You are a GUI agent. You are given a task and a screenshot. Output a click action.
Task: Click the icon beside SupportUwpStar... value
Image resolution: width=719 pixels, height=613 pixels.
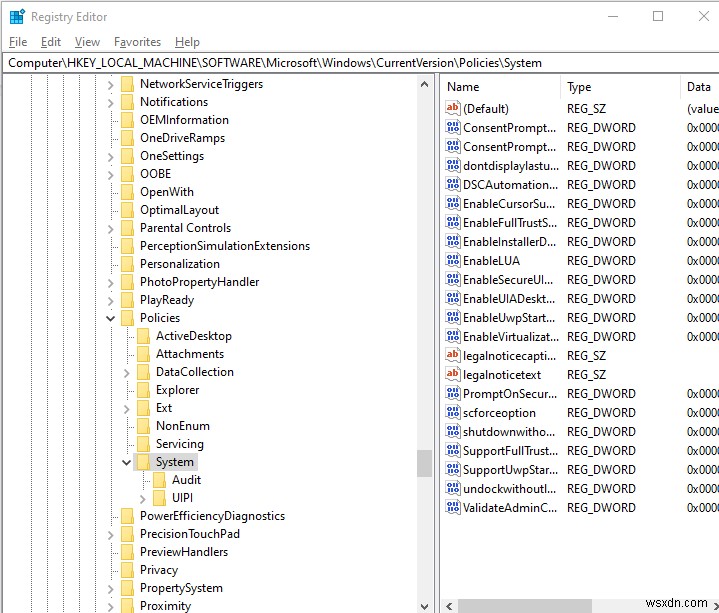click(453, 469)
